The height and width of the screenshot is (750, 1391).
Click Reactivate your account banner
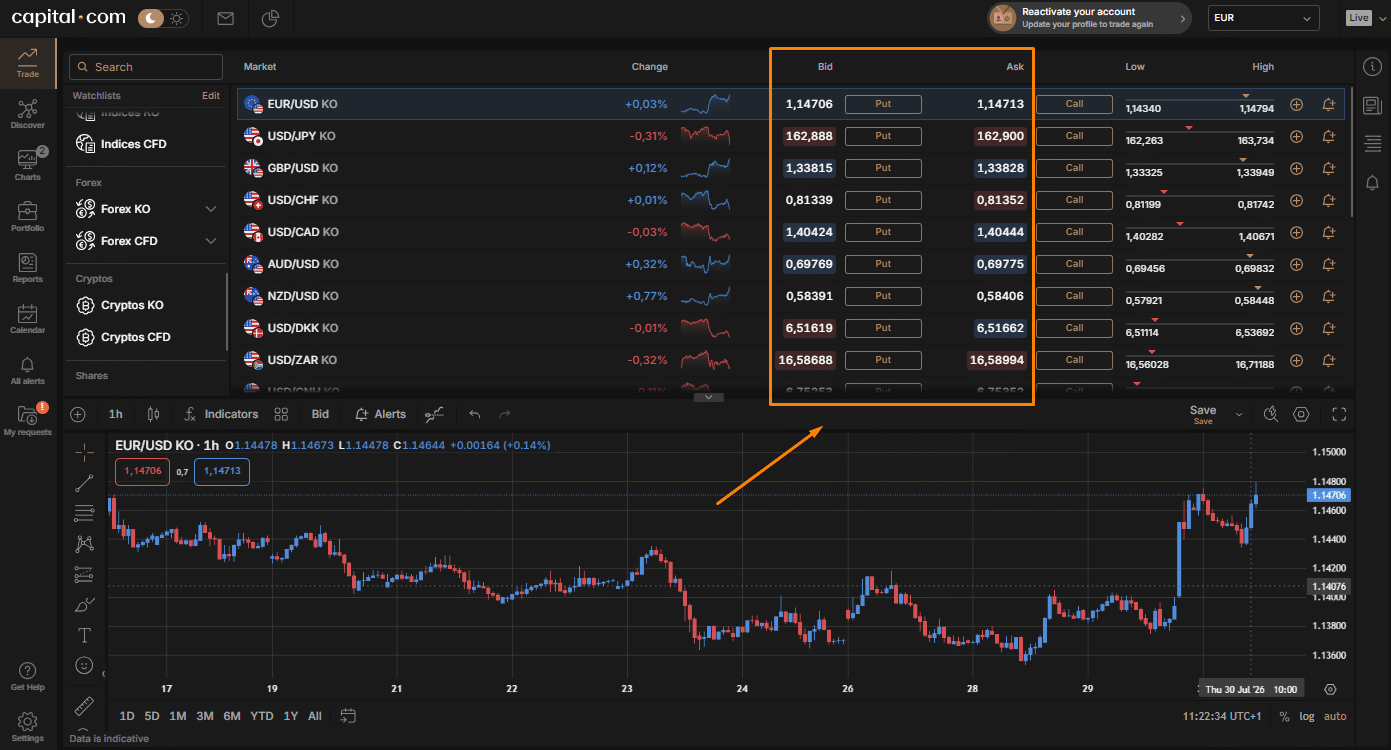[1089, 18]
